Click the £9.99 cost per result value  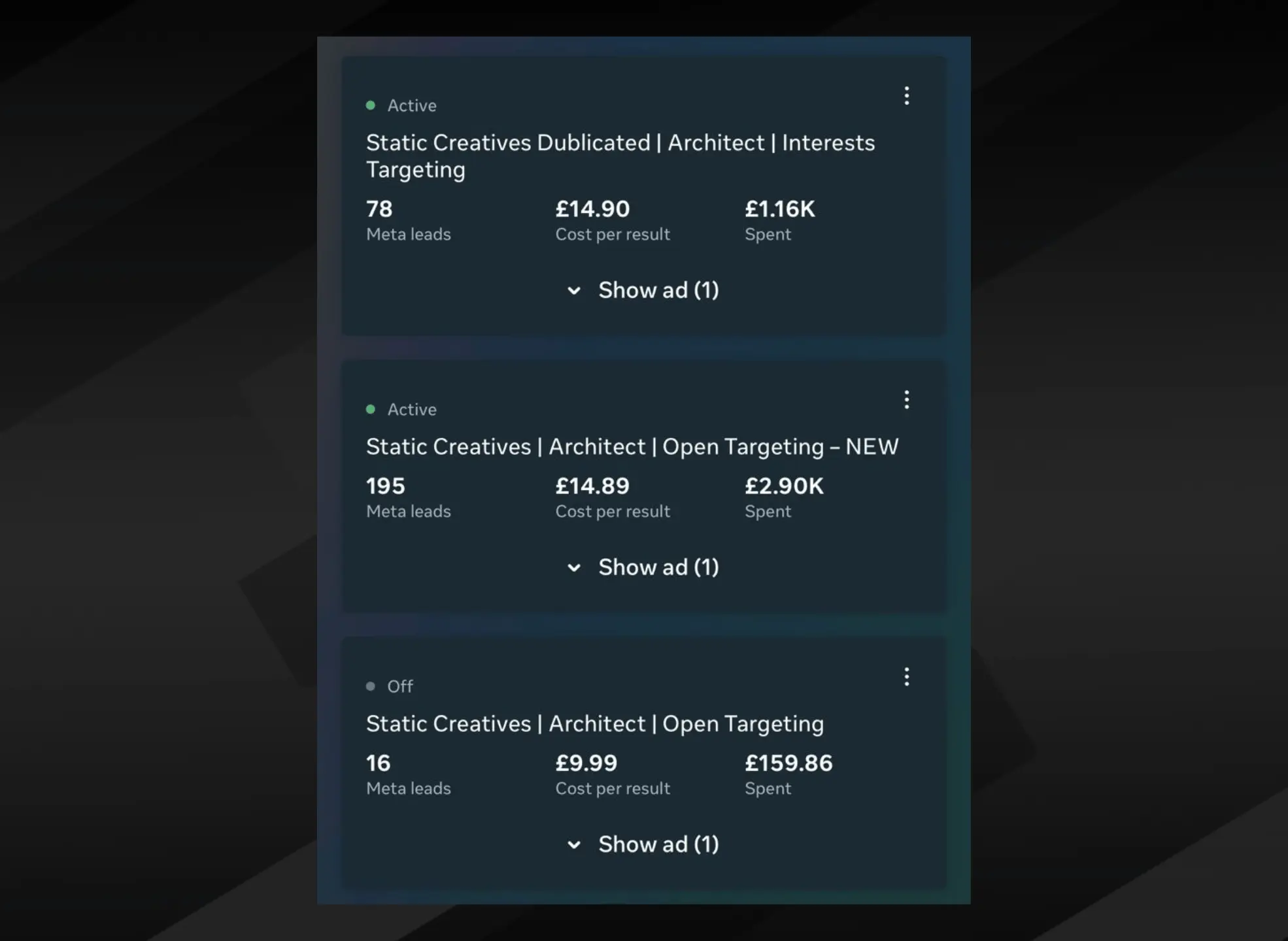tap(586, 763)
